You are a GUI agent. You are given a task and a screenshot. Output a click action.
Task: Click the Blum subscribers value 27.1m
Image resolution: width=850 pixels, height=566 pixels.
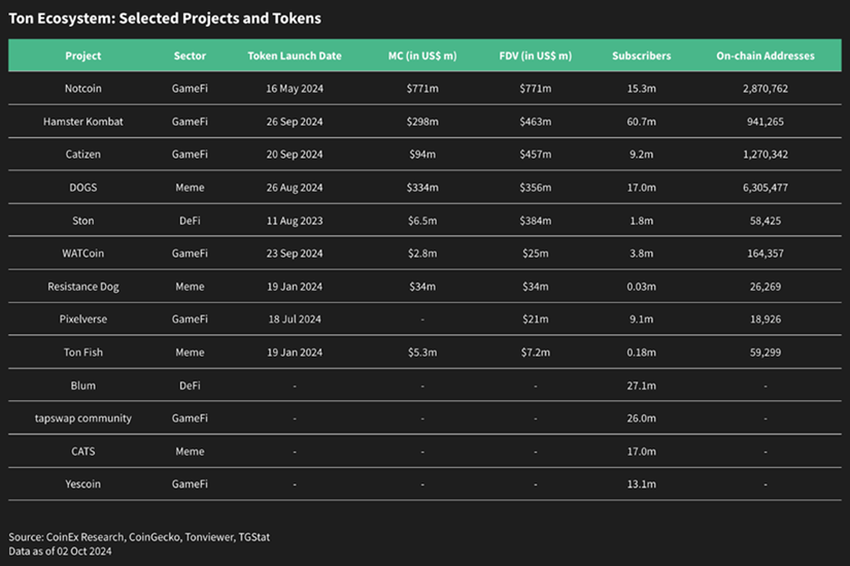click(641, 386)
